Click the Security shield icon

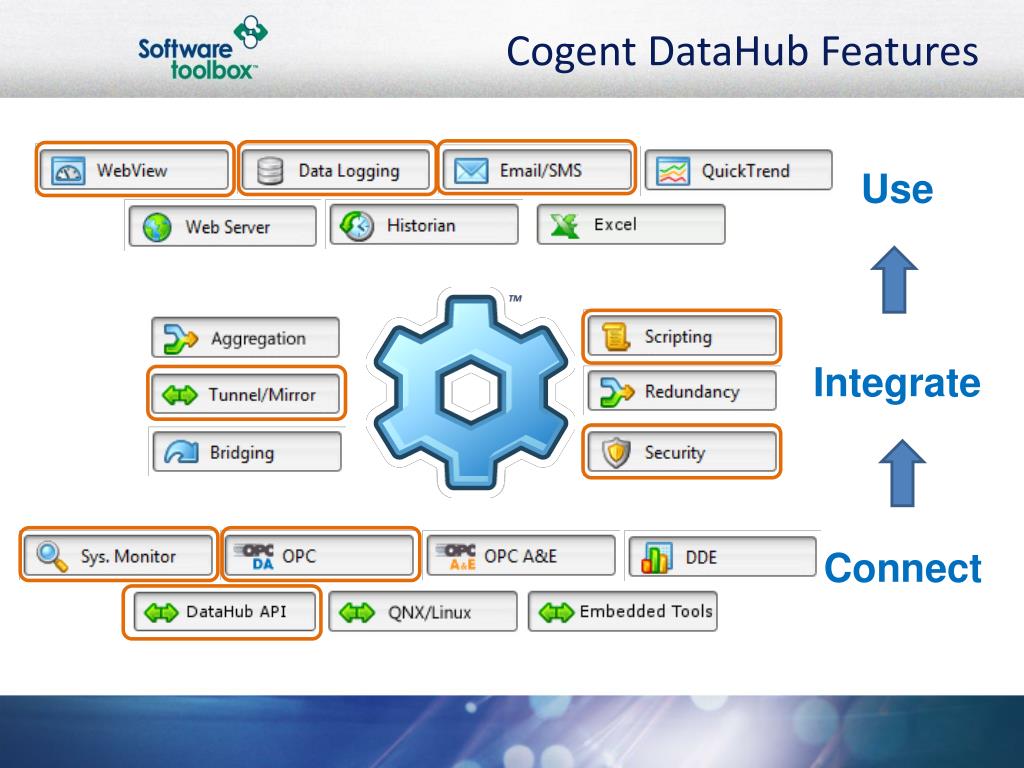pyautogui.click(x=616, y=453)
